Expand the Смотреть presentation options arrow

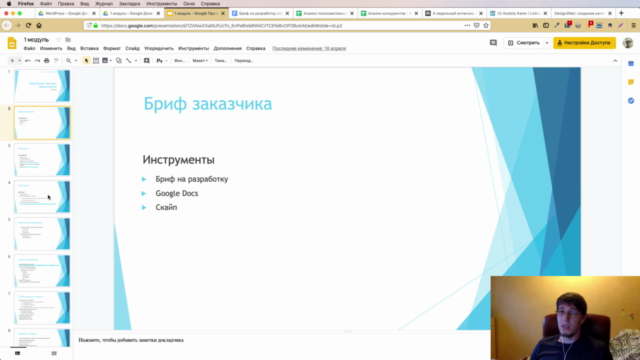pos(547,42)
